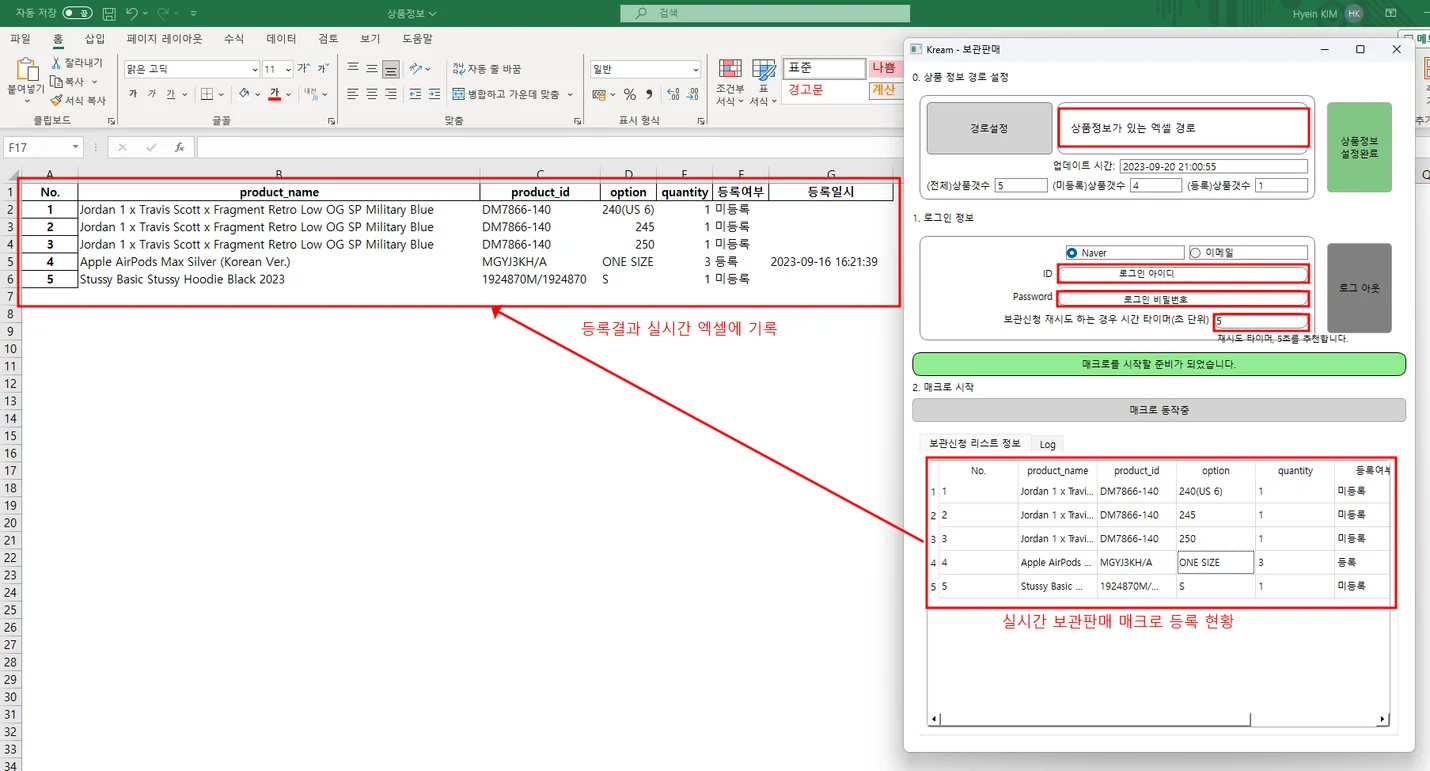Decrease font size with the smaller 가 icon

[x=322, y=69]
